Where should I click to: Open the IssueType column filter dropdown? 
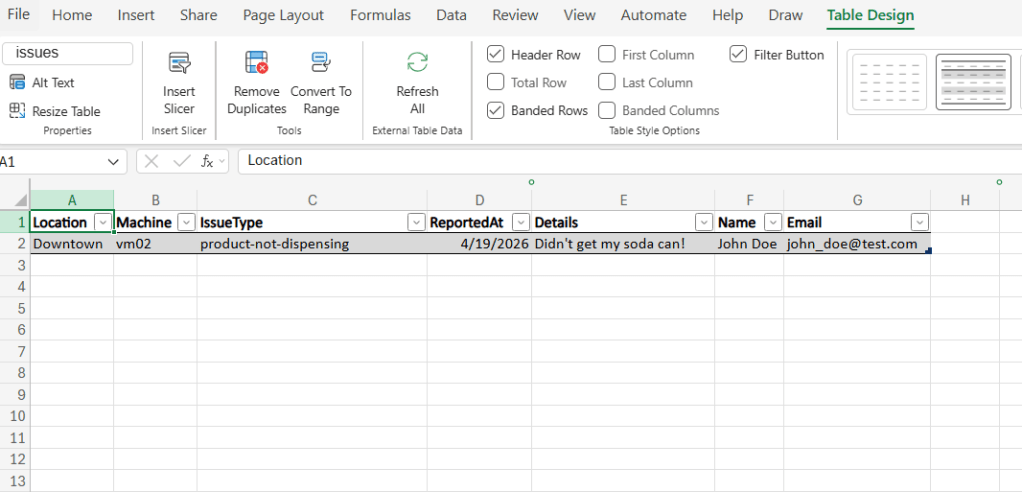click(x=416, y=223)
